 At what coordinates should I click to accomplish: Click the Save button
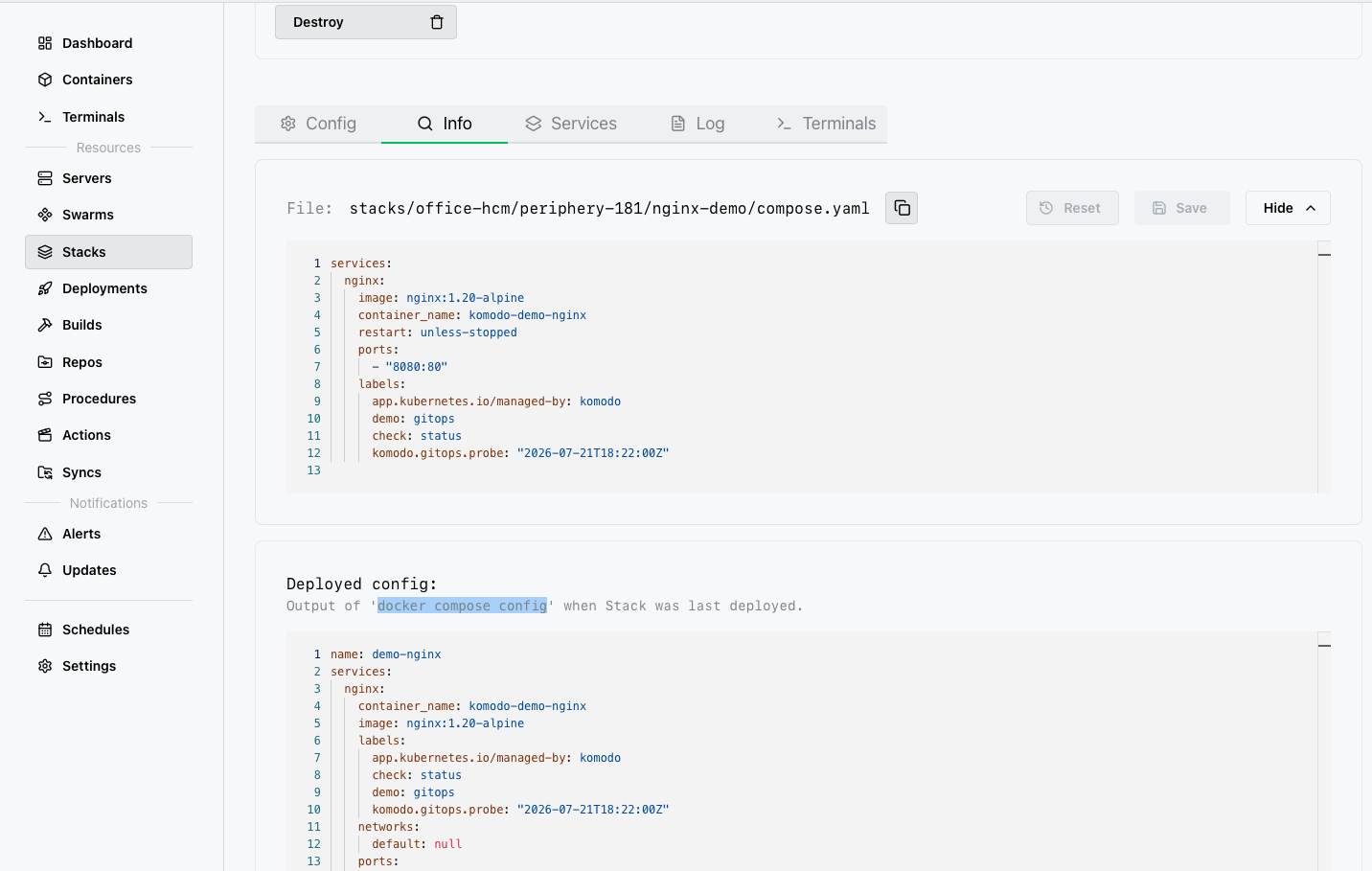[x=1181, y=208]
